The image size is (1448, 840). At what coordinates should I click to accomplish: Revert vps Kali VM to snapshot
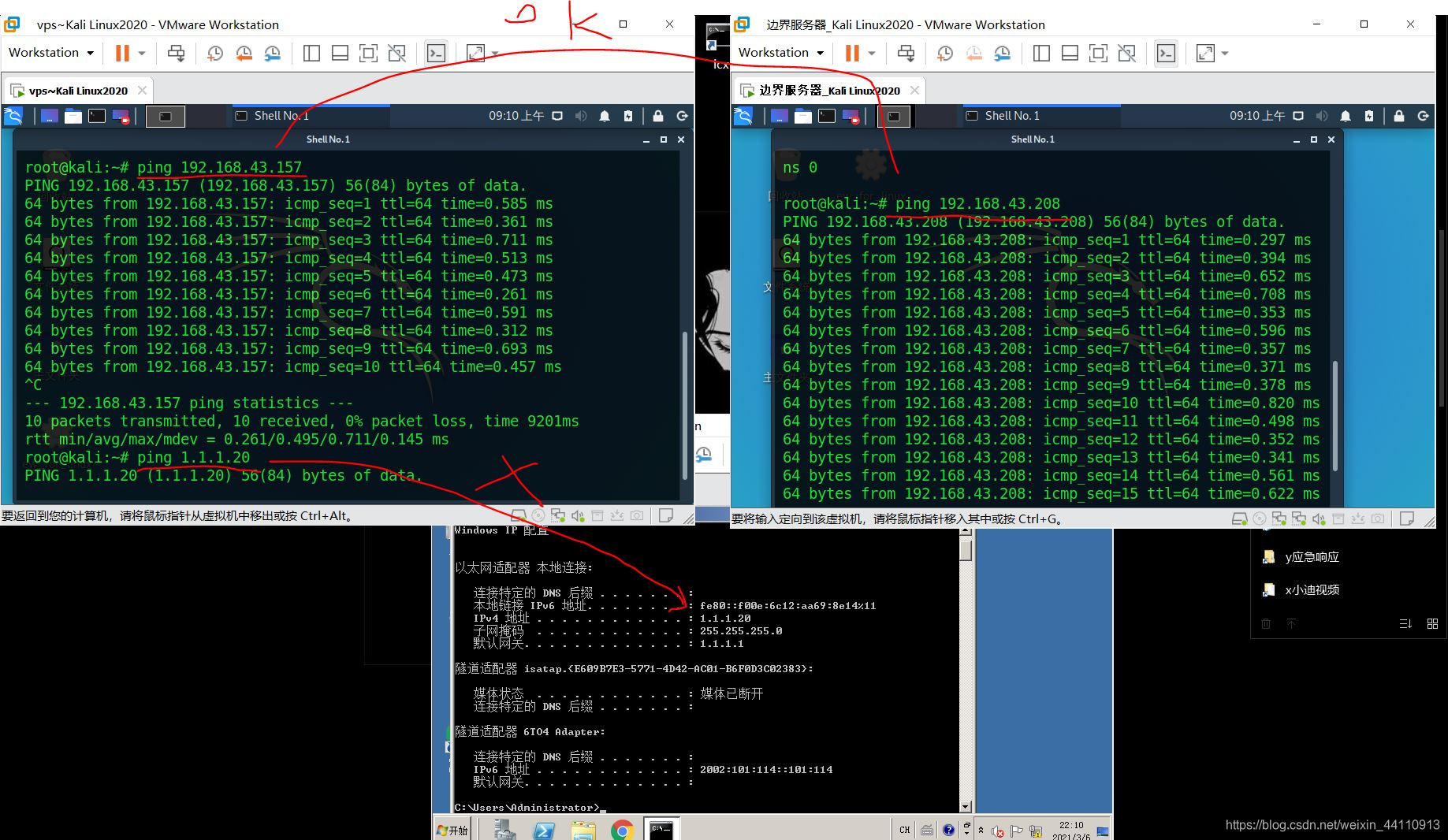[x=244, y=53]
